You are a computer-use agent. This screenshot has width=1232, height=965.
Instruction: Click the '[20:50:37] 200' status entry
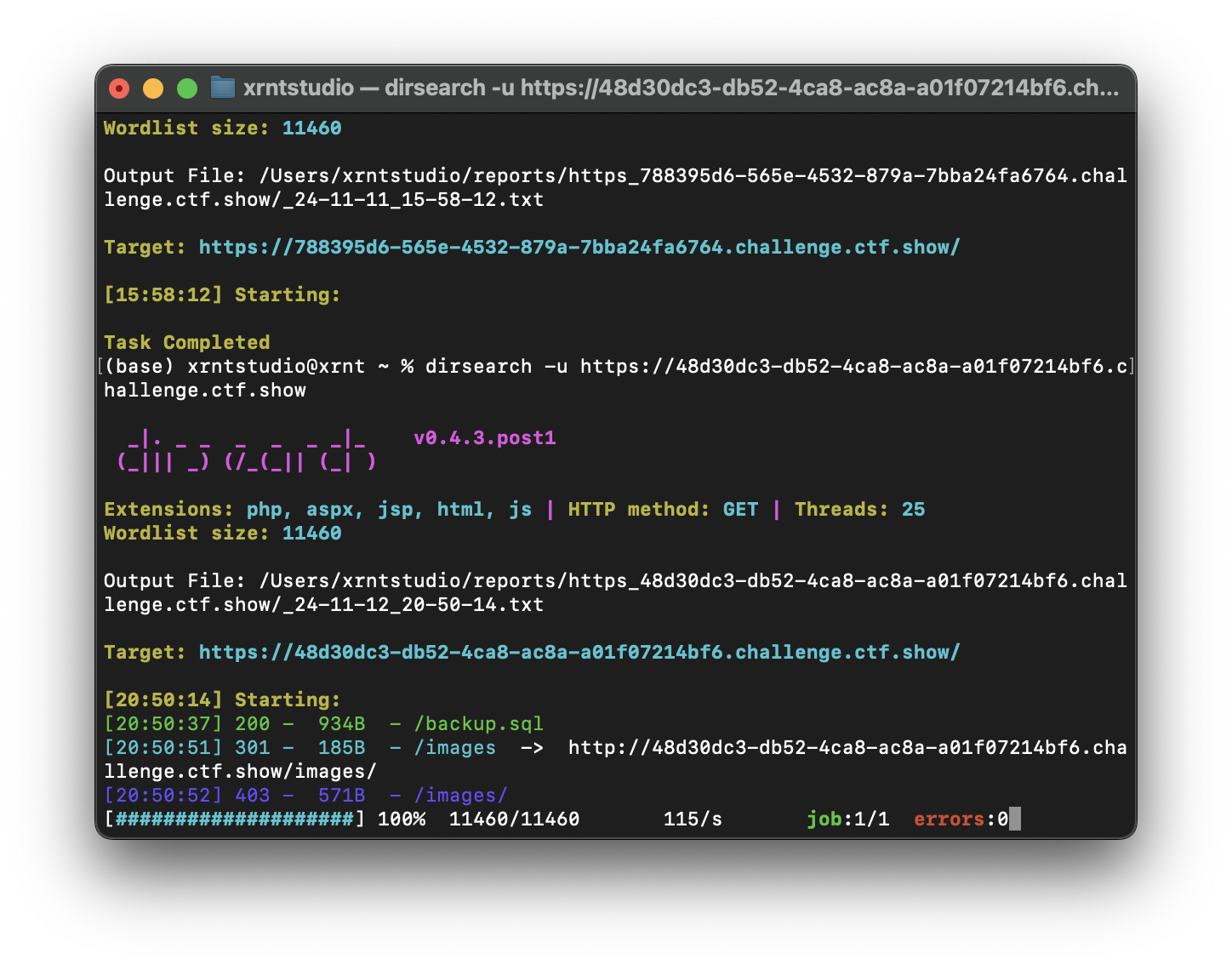(x=187, y=724)
